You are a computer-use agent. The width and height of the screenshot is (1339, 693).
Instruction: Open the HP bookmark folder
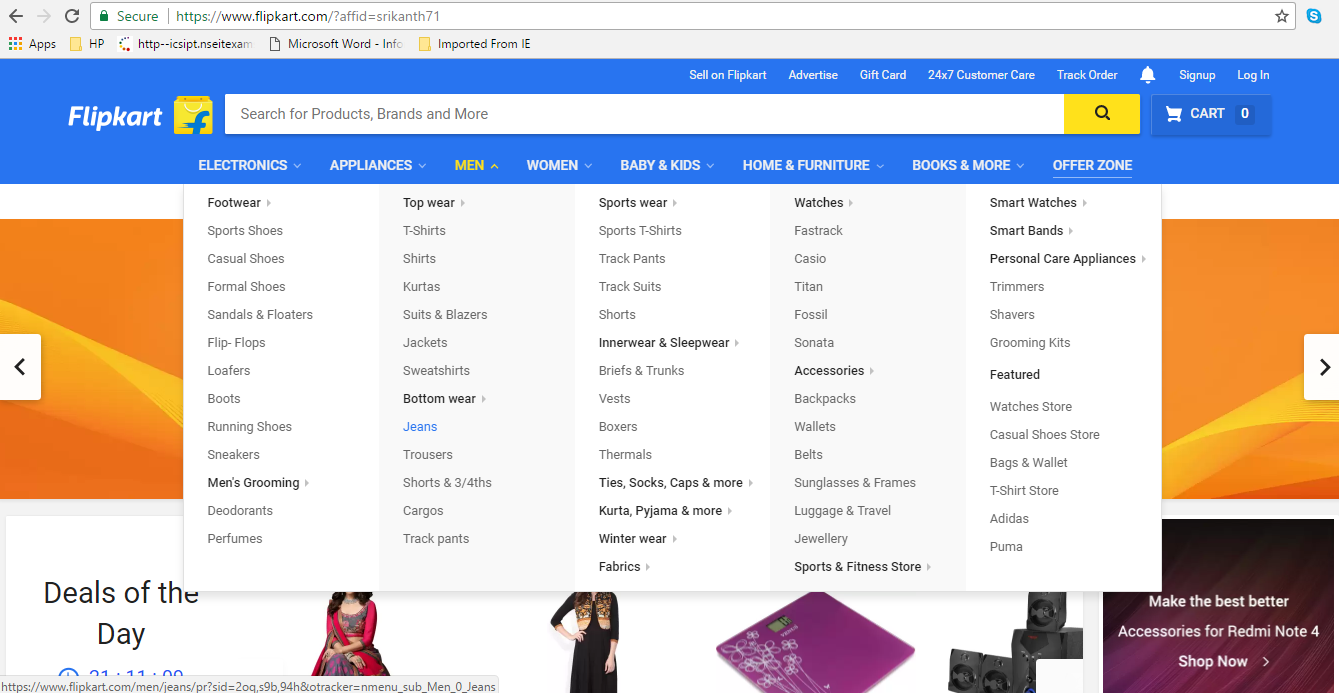coord(87,44)
